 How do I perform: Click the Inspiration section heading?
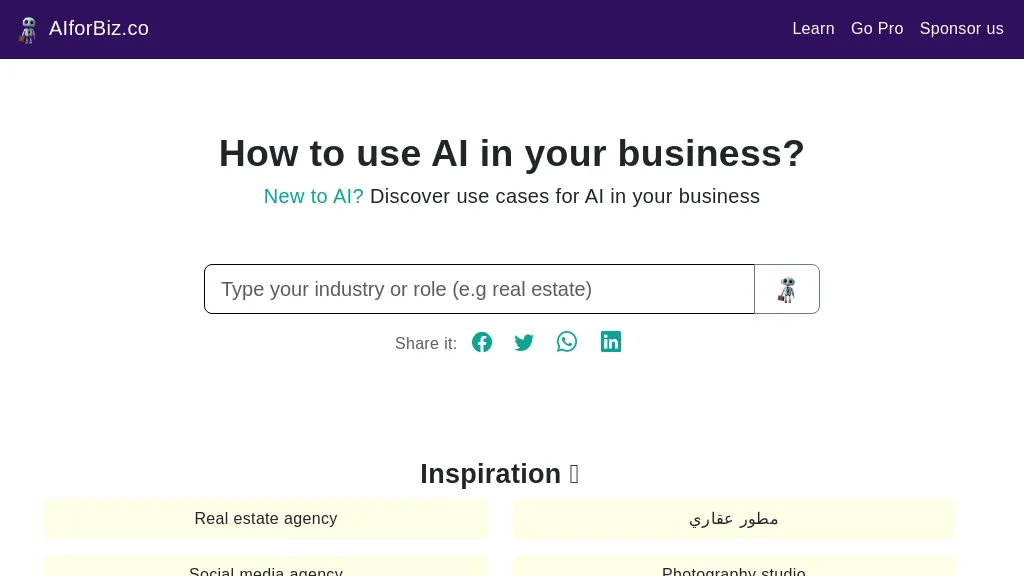[500, 474]
